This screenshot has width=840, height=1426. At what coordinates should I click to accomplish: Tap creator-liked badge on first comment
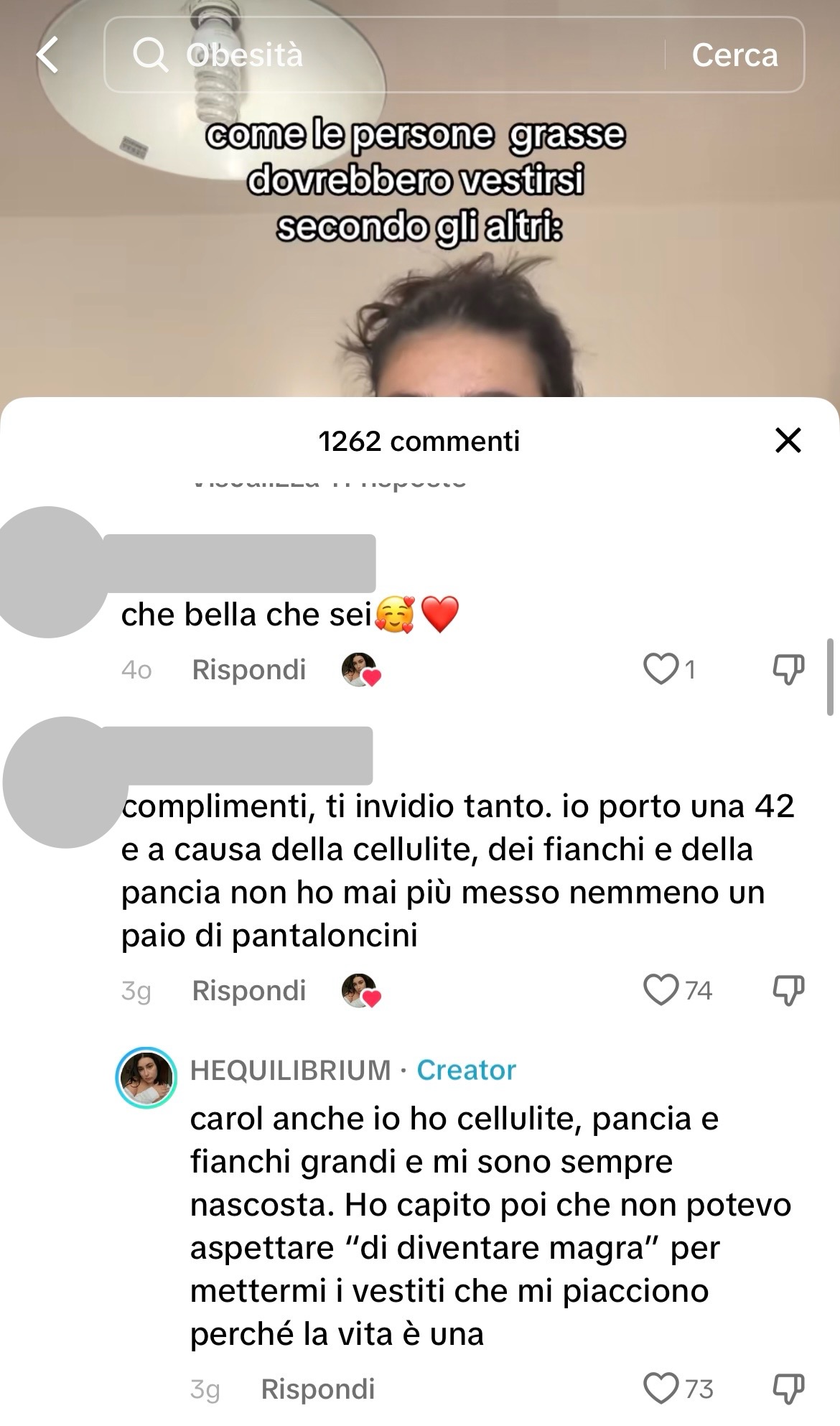coord(360,670)
